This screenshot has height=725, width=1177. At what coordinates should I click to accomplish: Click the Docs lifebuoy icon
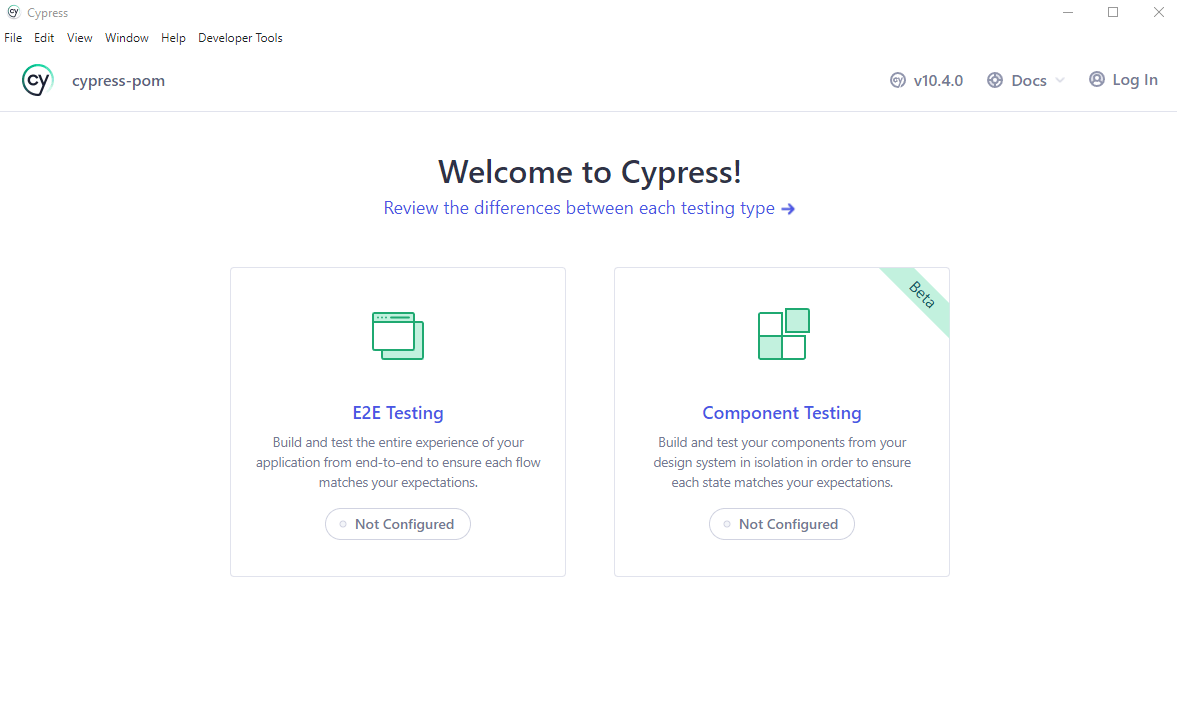[995, 80]
